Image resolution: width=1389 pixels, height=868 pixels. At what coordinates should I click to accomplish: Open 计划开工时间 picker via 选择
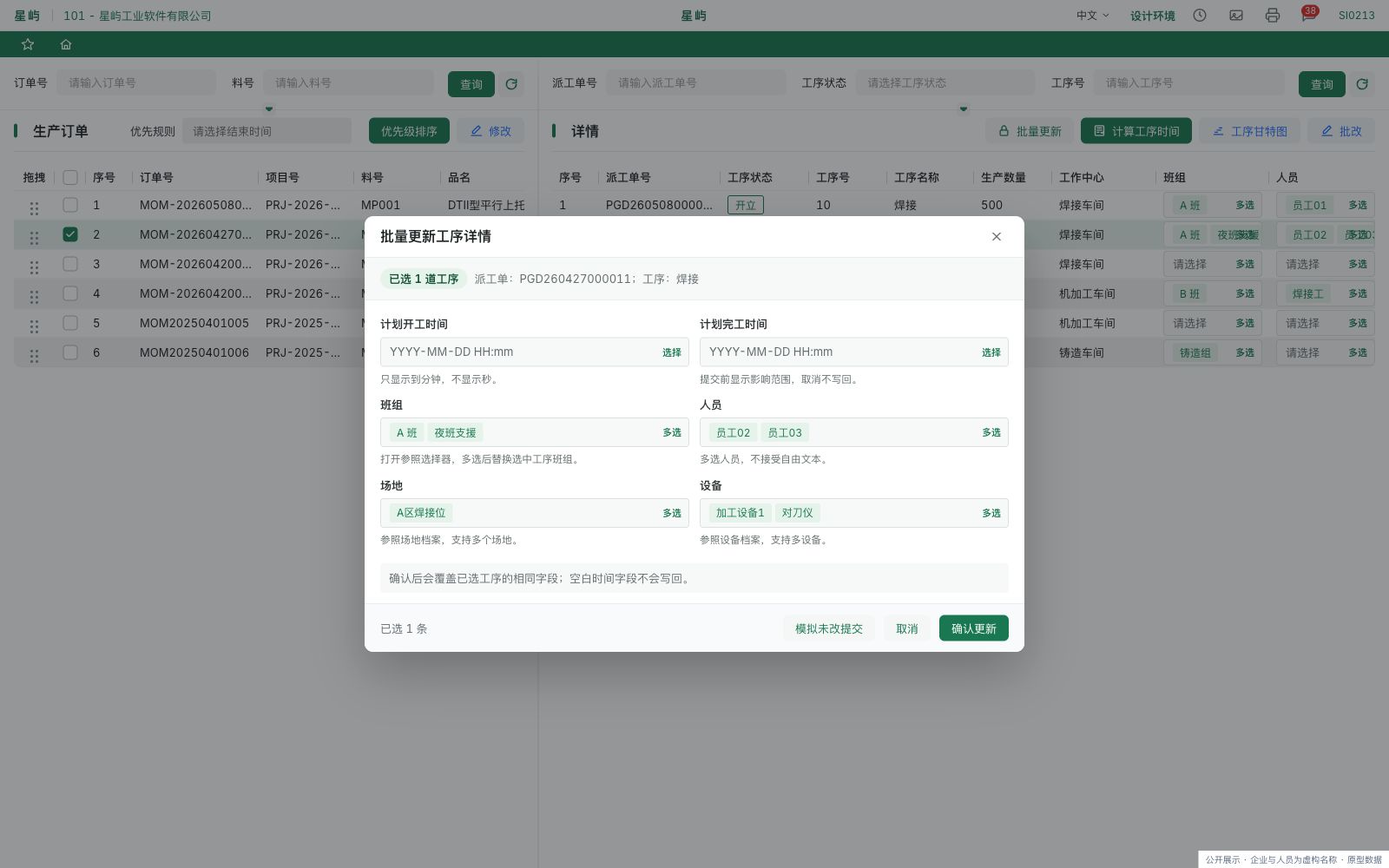(x=672, y=352)
